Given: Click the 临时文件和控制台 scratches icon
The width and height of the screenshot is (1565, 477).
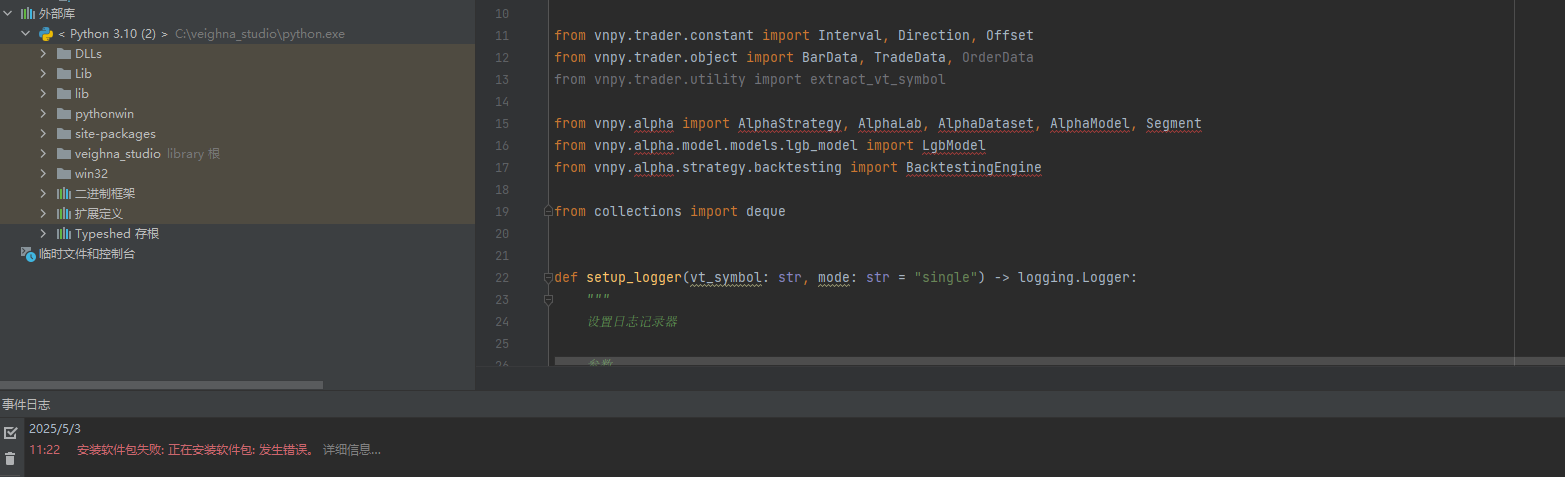Looking at the screenshot, I should pos(27,254).
